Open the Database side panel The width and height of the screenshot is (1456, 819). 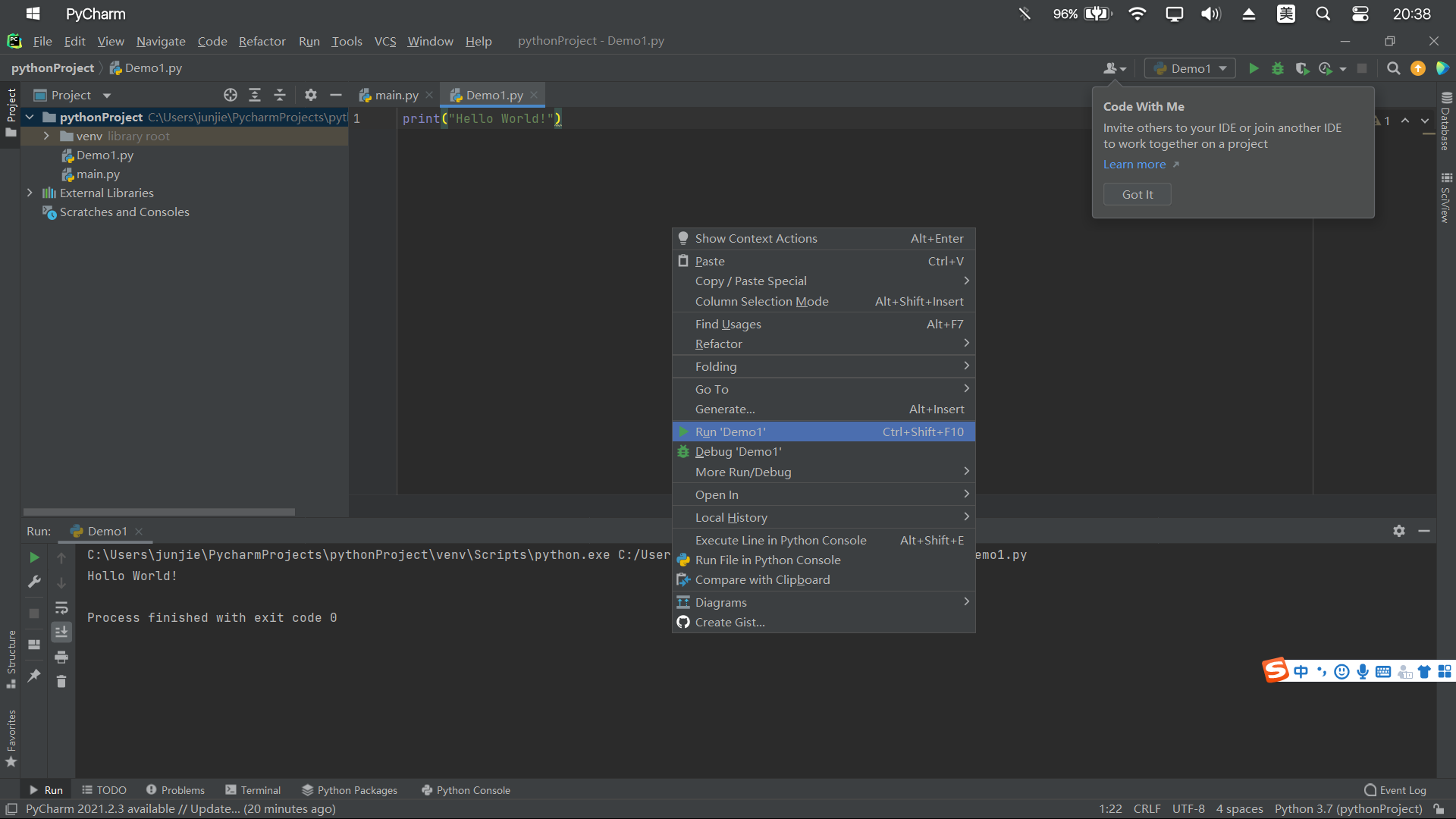1446,121
